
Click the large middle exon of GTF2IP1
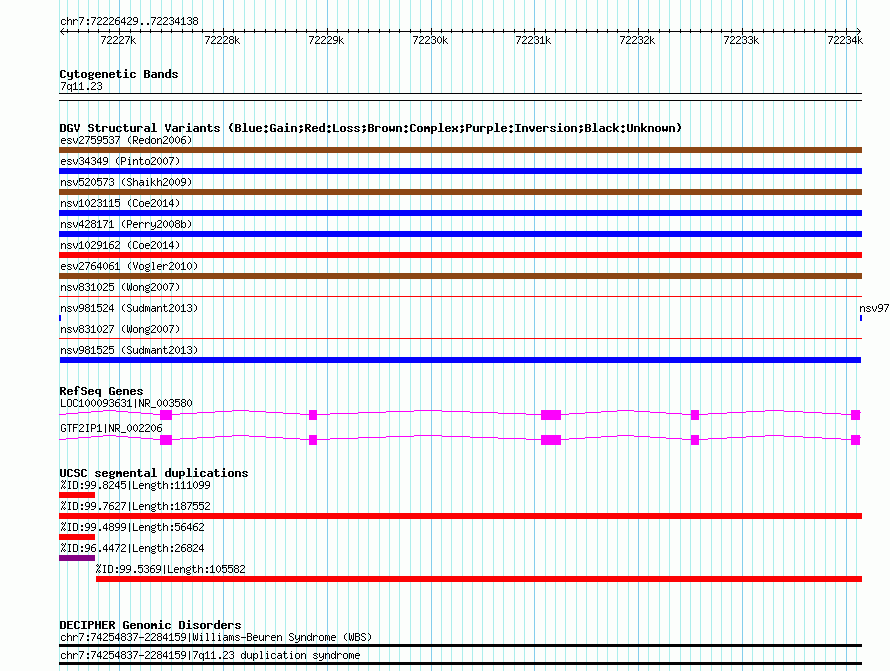click(x=551, y=440)
